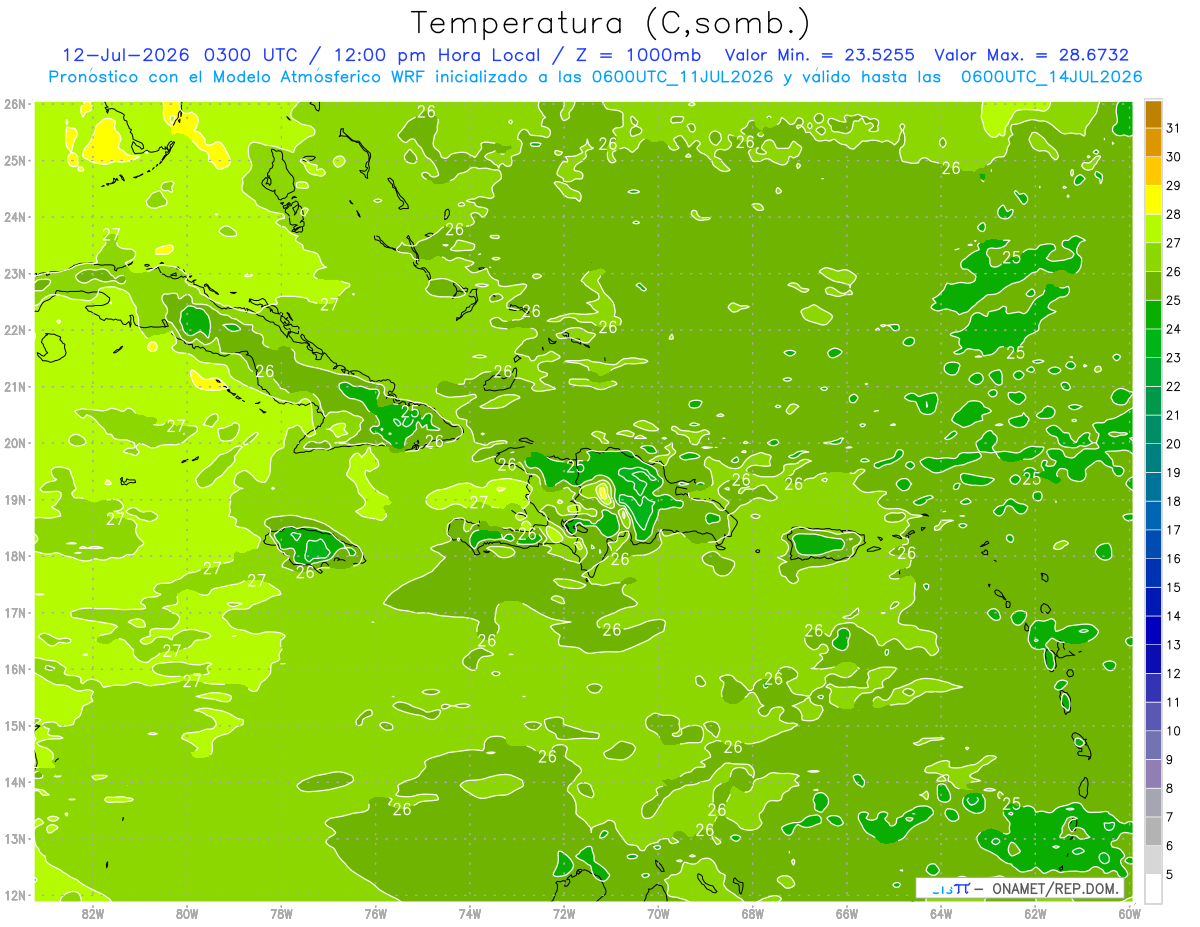Click the 12N latitude label
1200x927 pixels.
pos(15,895)
